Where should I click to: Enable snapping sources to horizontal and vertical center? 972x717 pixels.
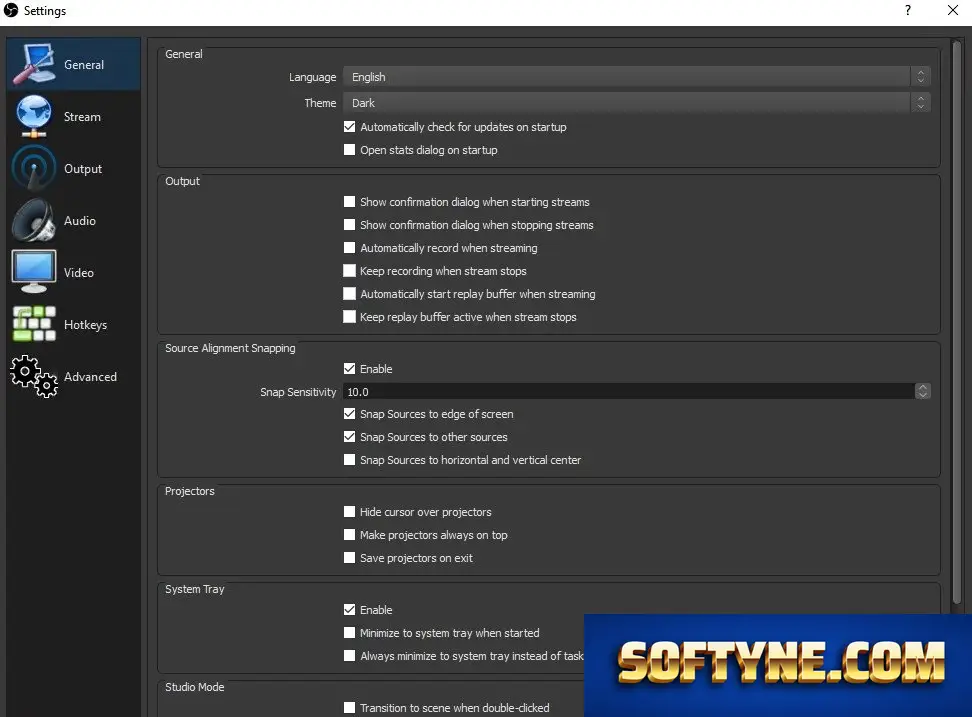tap(350, 460)
